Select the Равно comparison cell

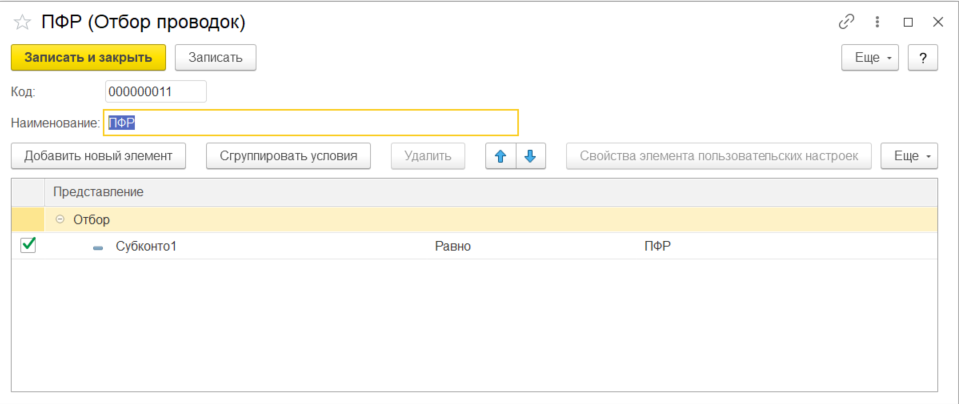tap(452, 246)
